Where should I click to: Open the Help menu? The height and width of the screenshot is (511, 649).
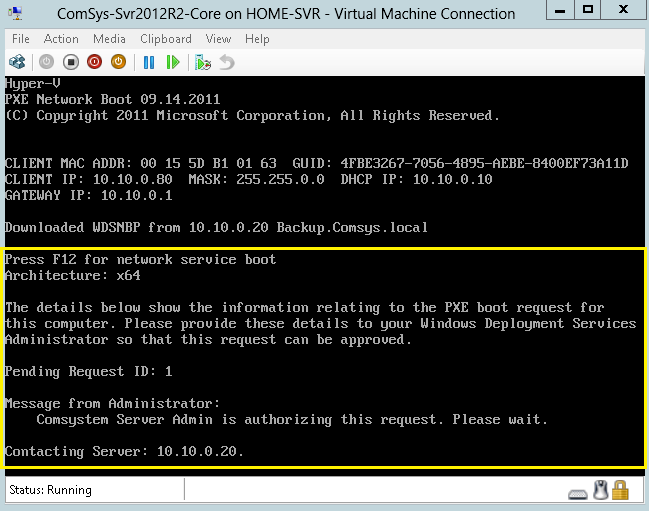click(x=257, y=39)
